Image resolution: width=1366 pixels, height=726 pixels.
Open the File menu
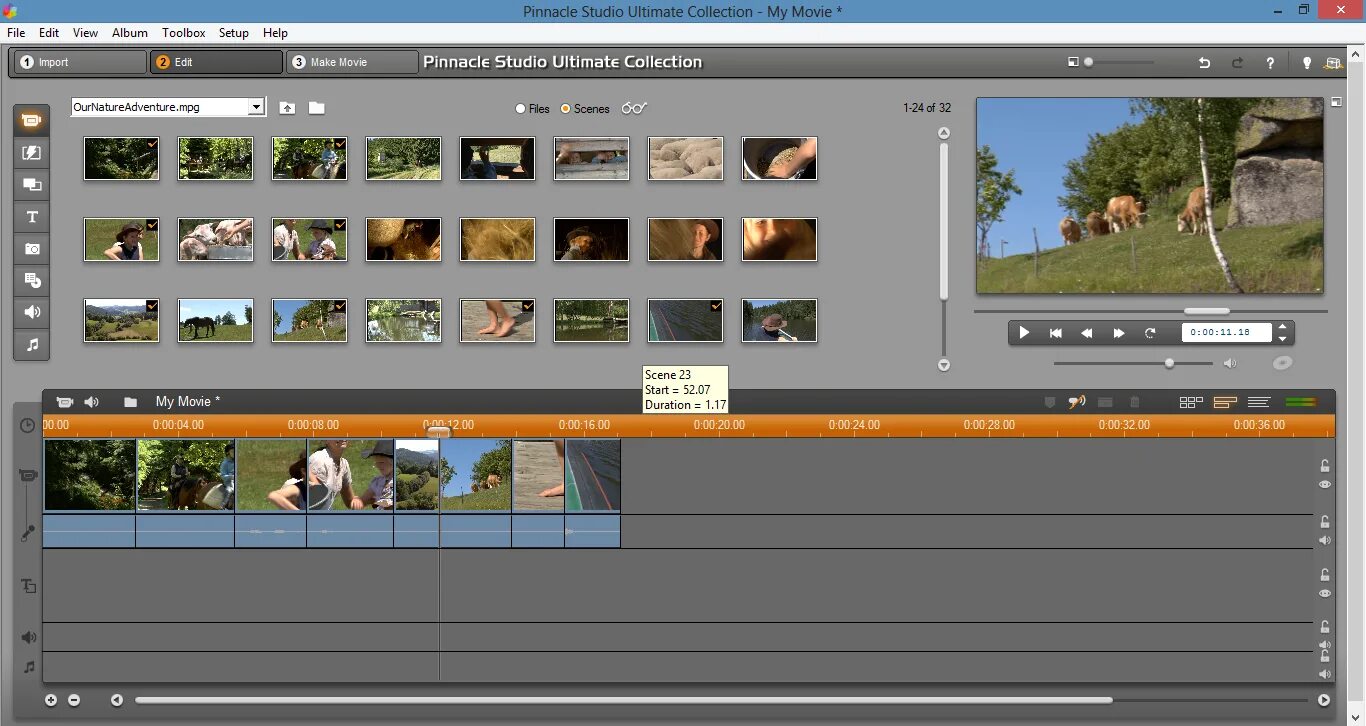tap(16, 33)
